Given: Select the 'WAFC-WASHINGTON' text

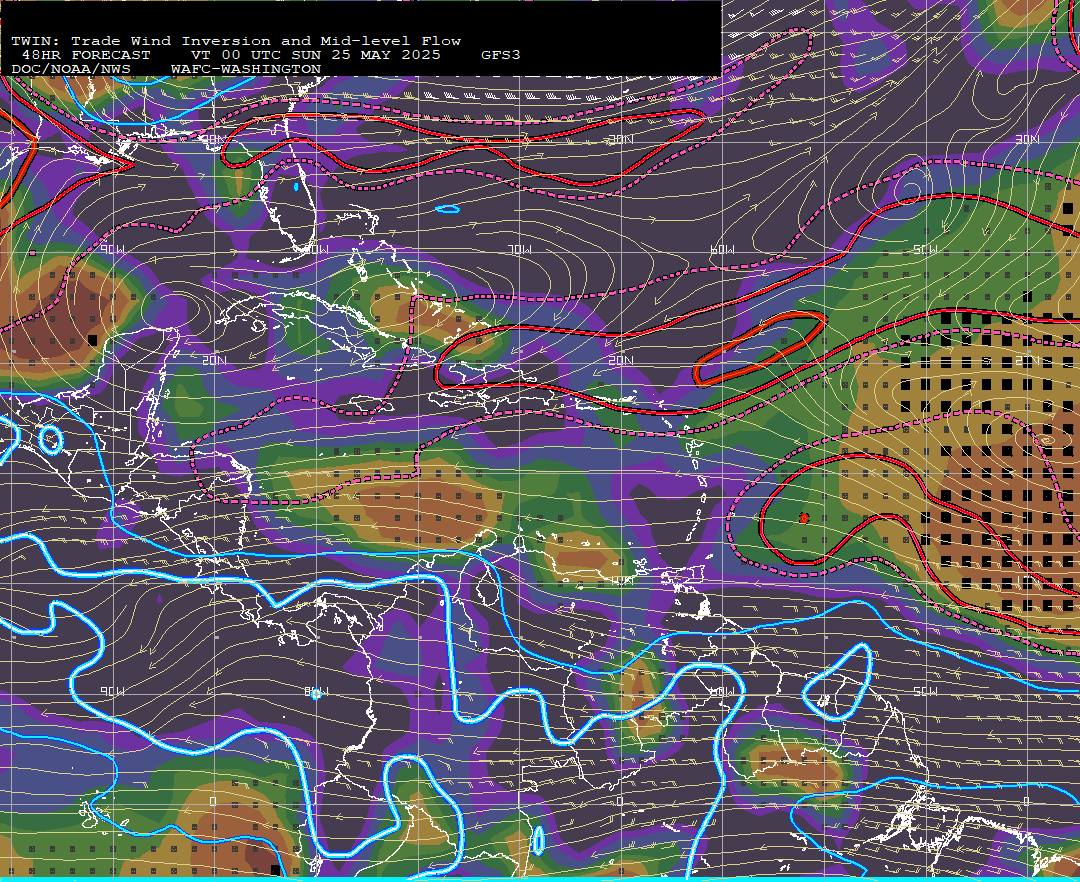Looking at the screenshot, I should click(x=246, y=70).
